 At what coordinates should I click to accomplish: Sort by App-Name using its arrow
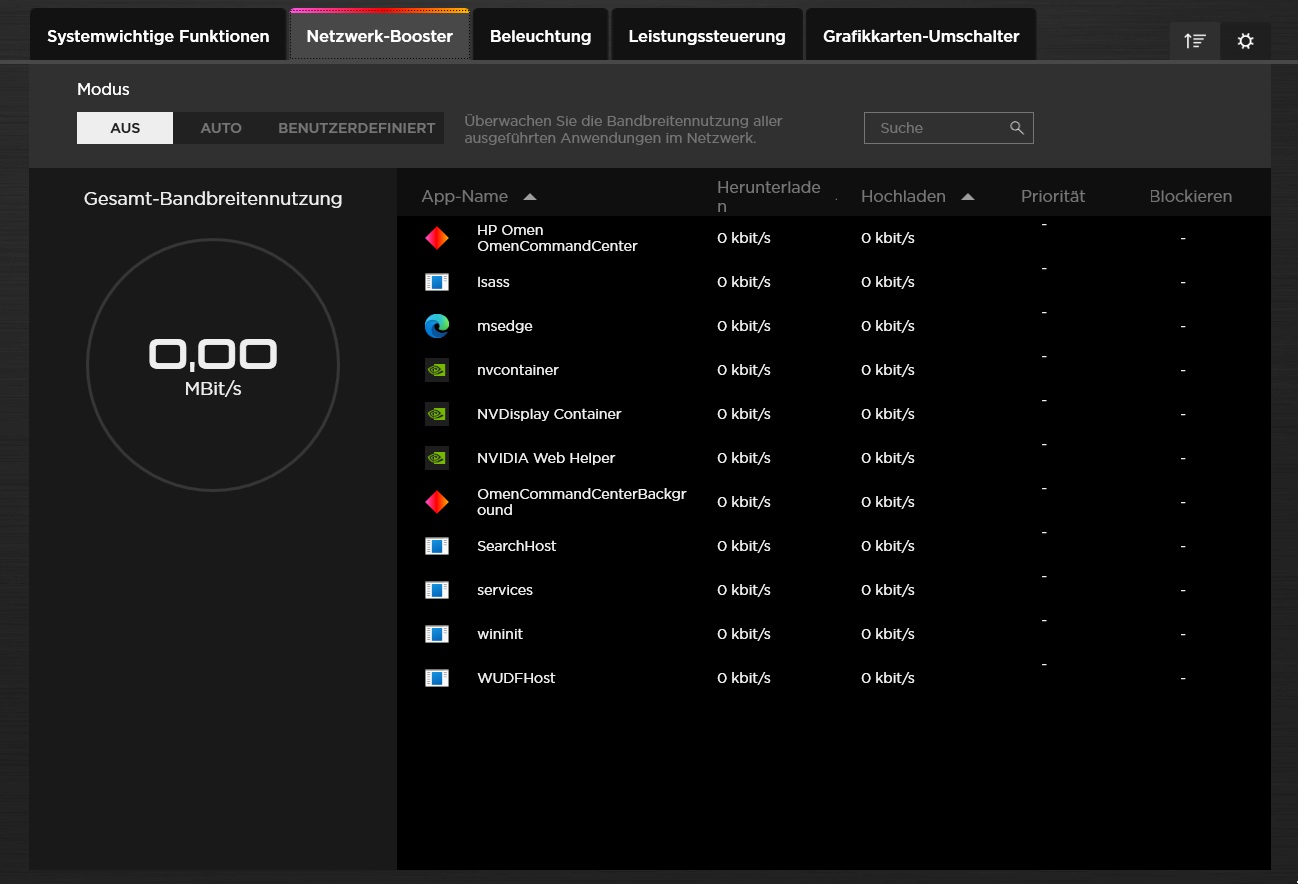[530, 197]
